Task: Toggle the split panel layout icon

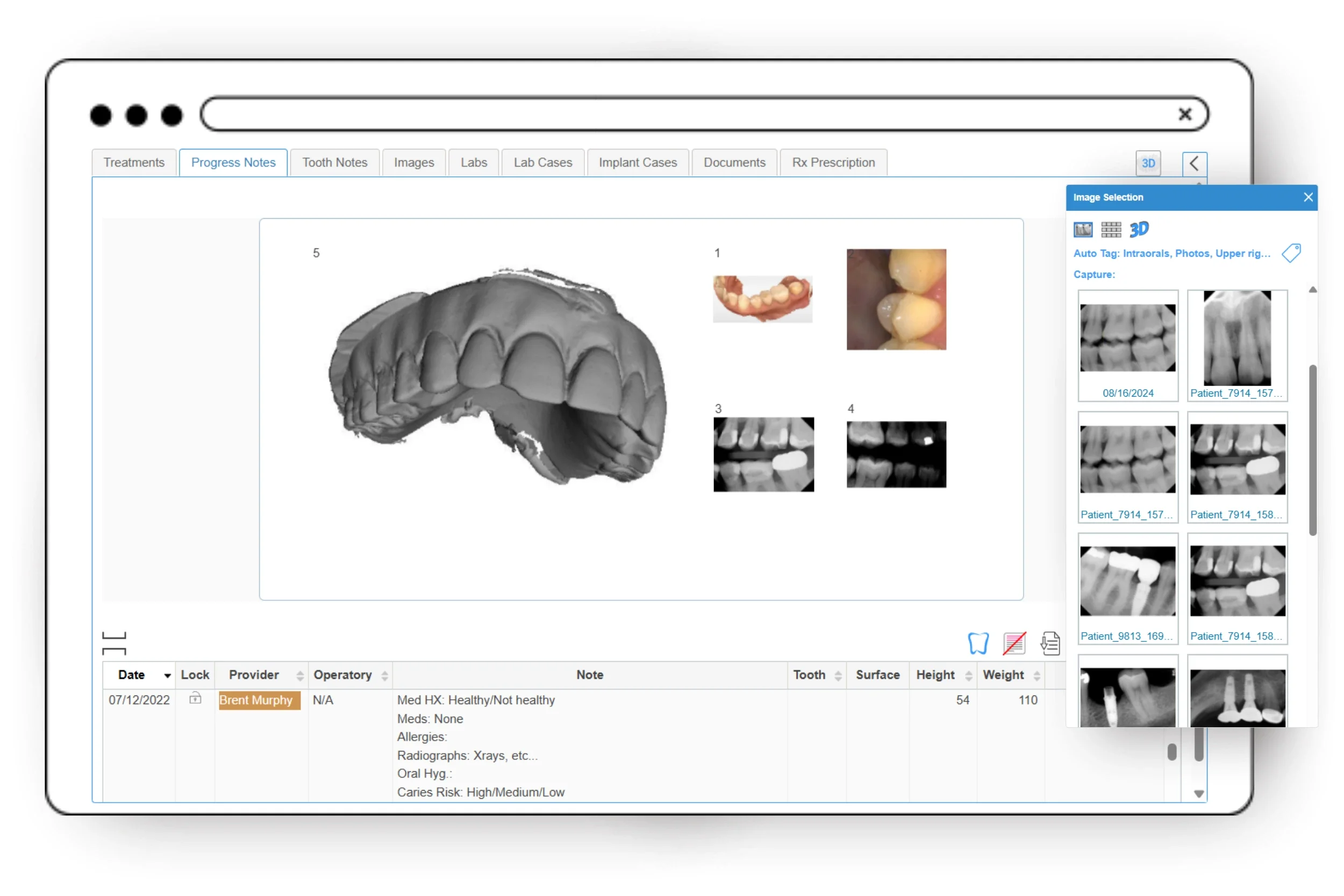Action: tap(114, 643)
